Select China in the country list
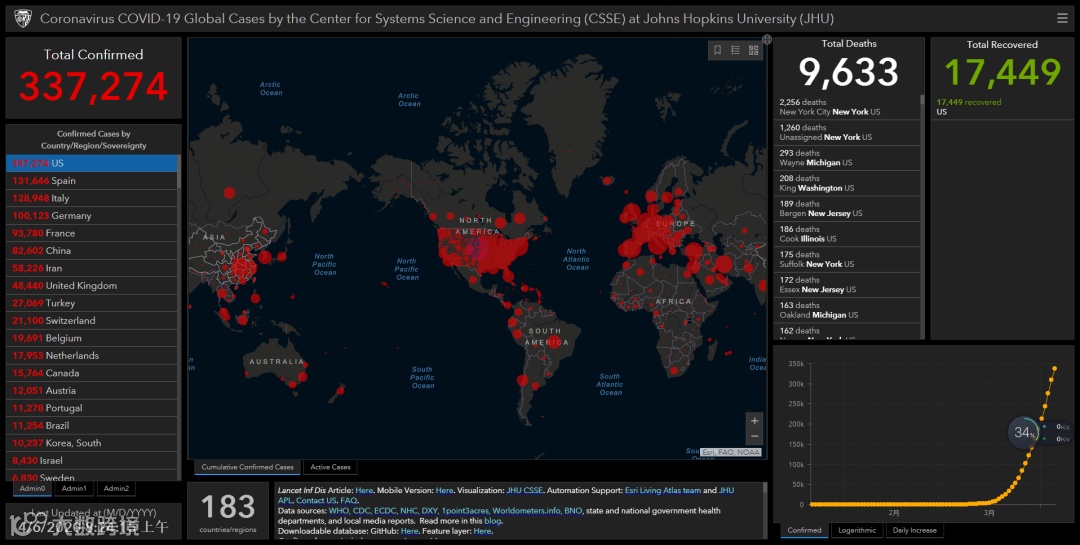 pyautogui.click(x=92, y=251)
